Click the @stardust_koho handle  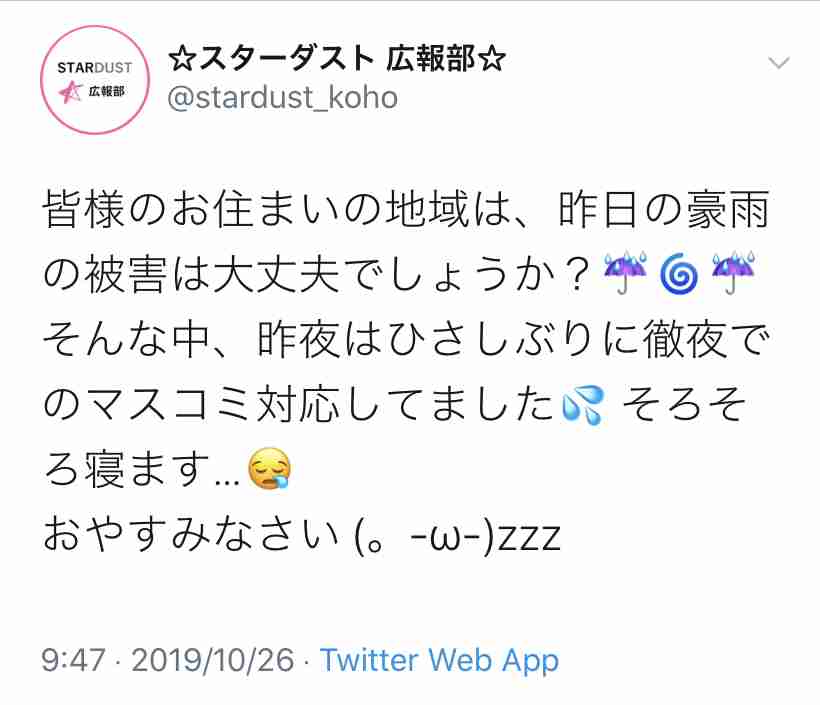(283, 98)
